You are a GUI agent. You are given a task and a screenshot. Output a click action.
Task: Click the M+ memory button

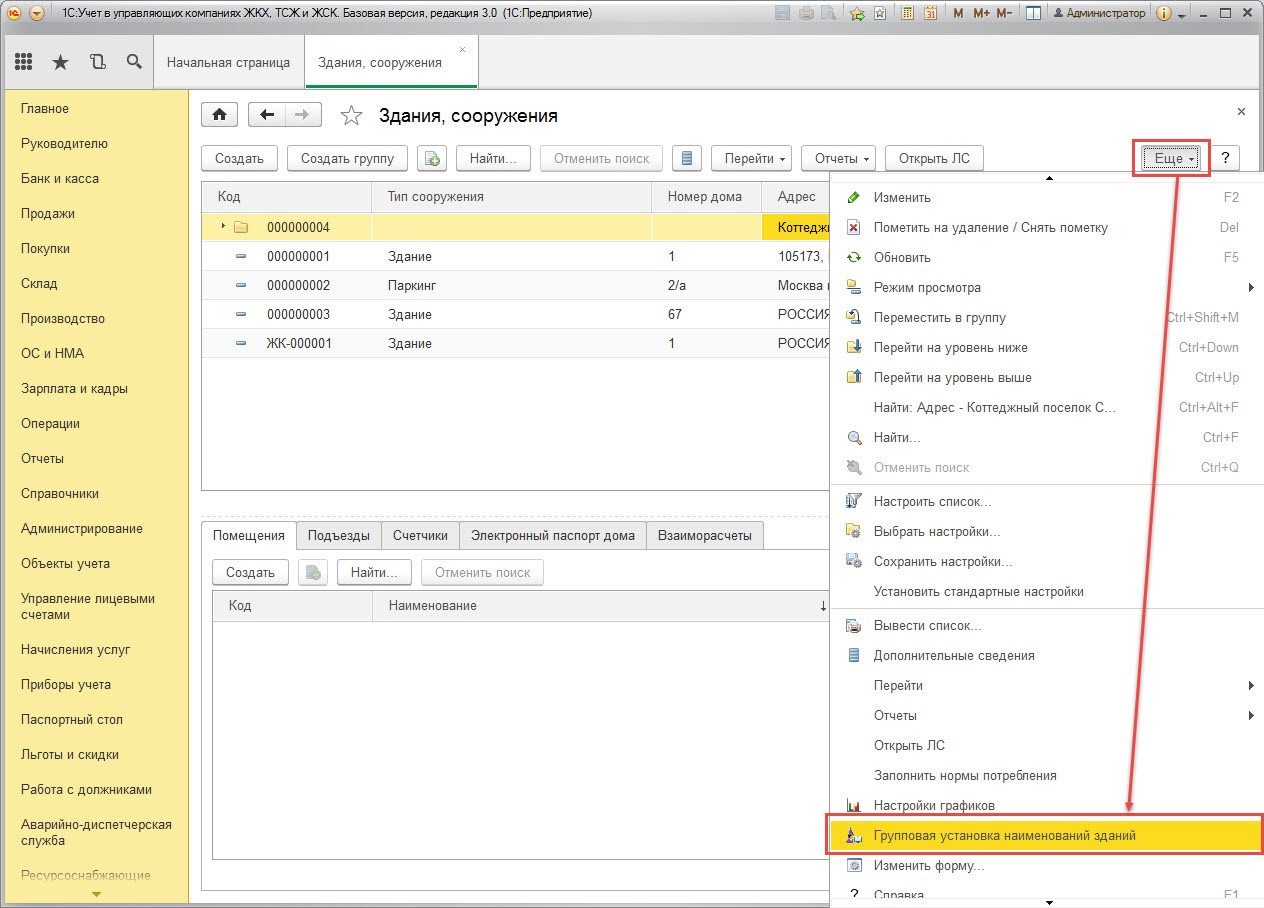click(980, 14)
